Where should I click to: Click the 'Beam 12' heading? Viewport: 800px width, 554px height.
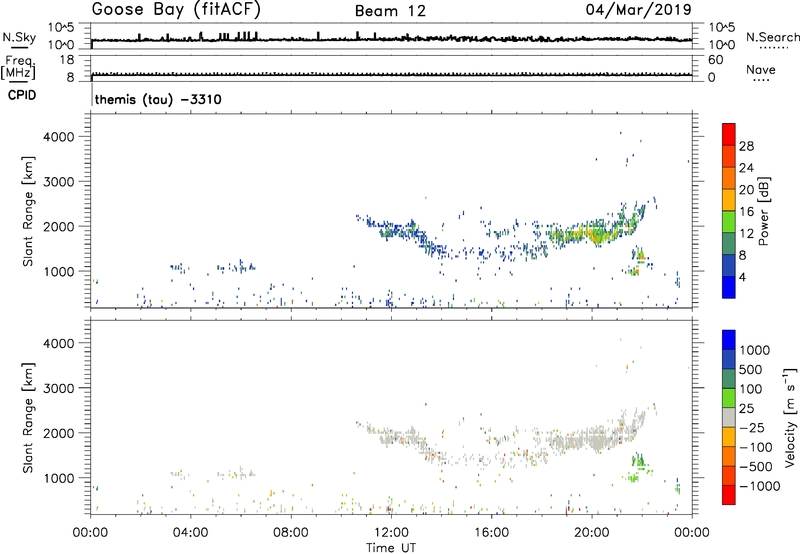tap(390, 11)
